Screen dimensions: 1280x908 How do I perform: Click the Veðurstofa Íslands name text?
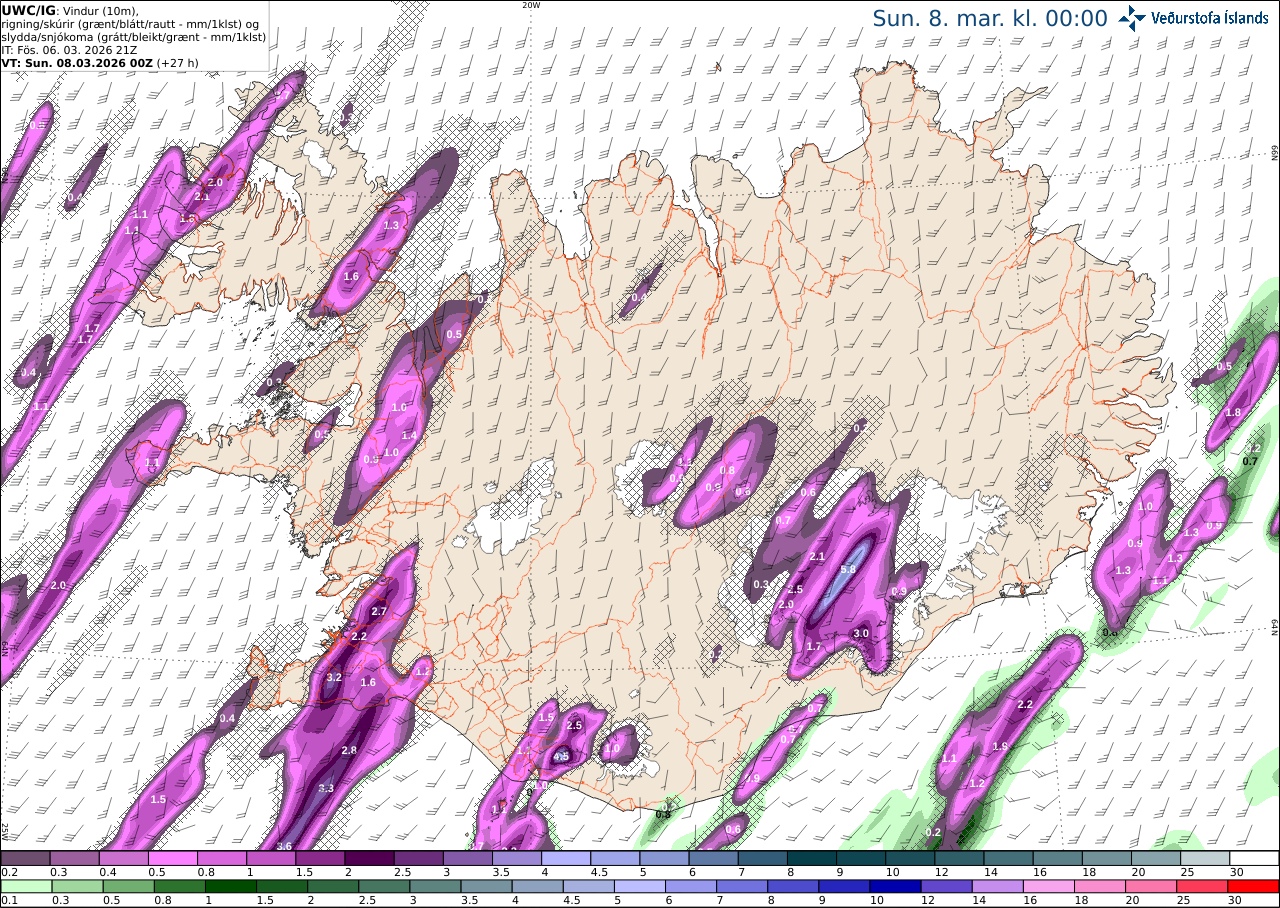(1210, 18)
